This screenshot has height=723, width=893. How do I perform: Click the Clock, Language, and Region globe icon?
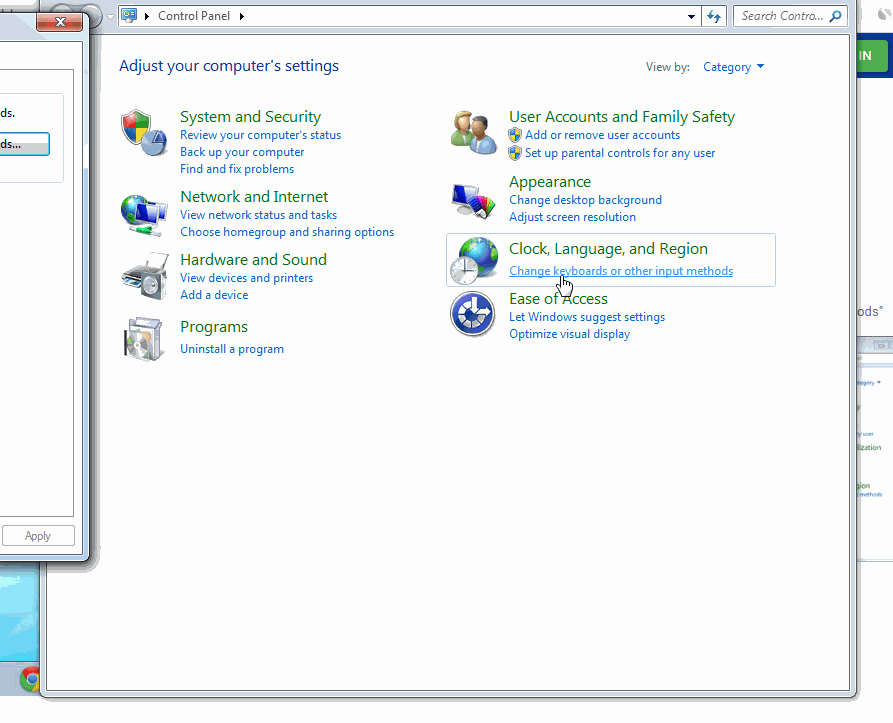point(473,261)
